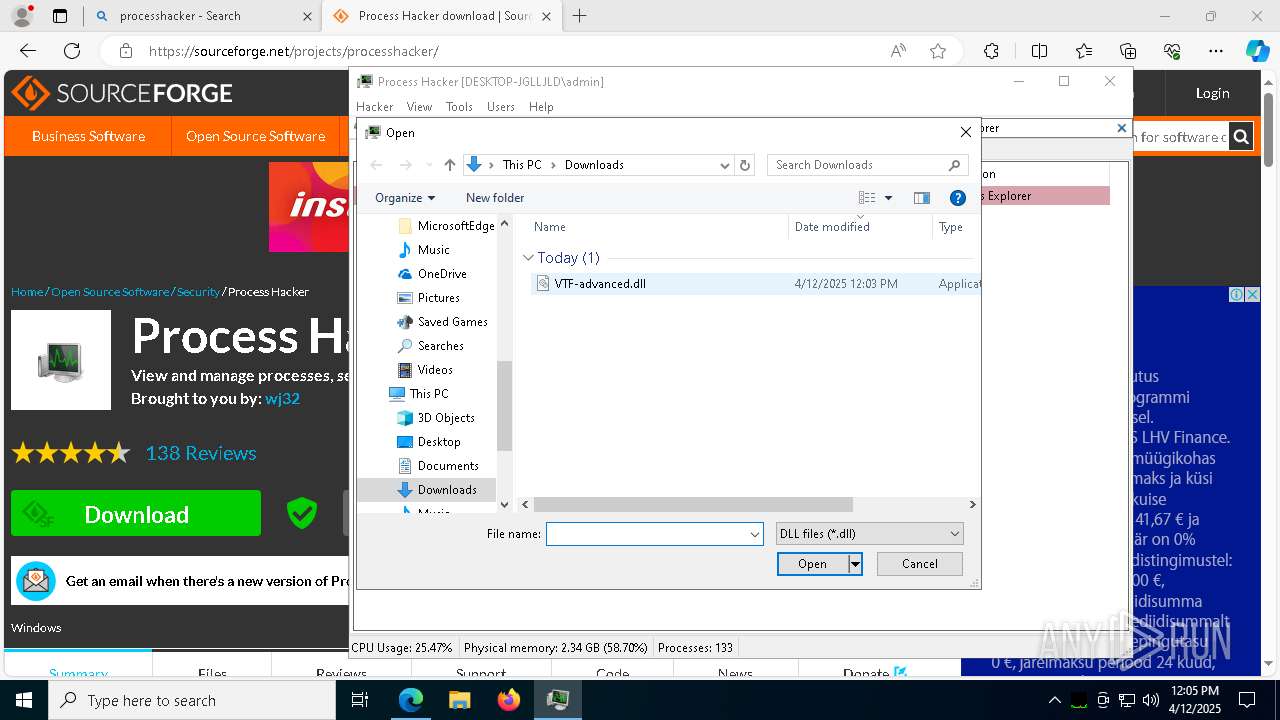Viewport: 1280px width, 720px height.
Task: Select 3D Objects in navigation tree
Action: [x=446, y=418]
